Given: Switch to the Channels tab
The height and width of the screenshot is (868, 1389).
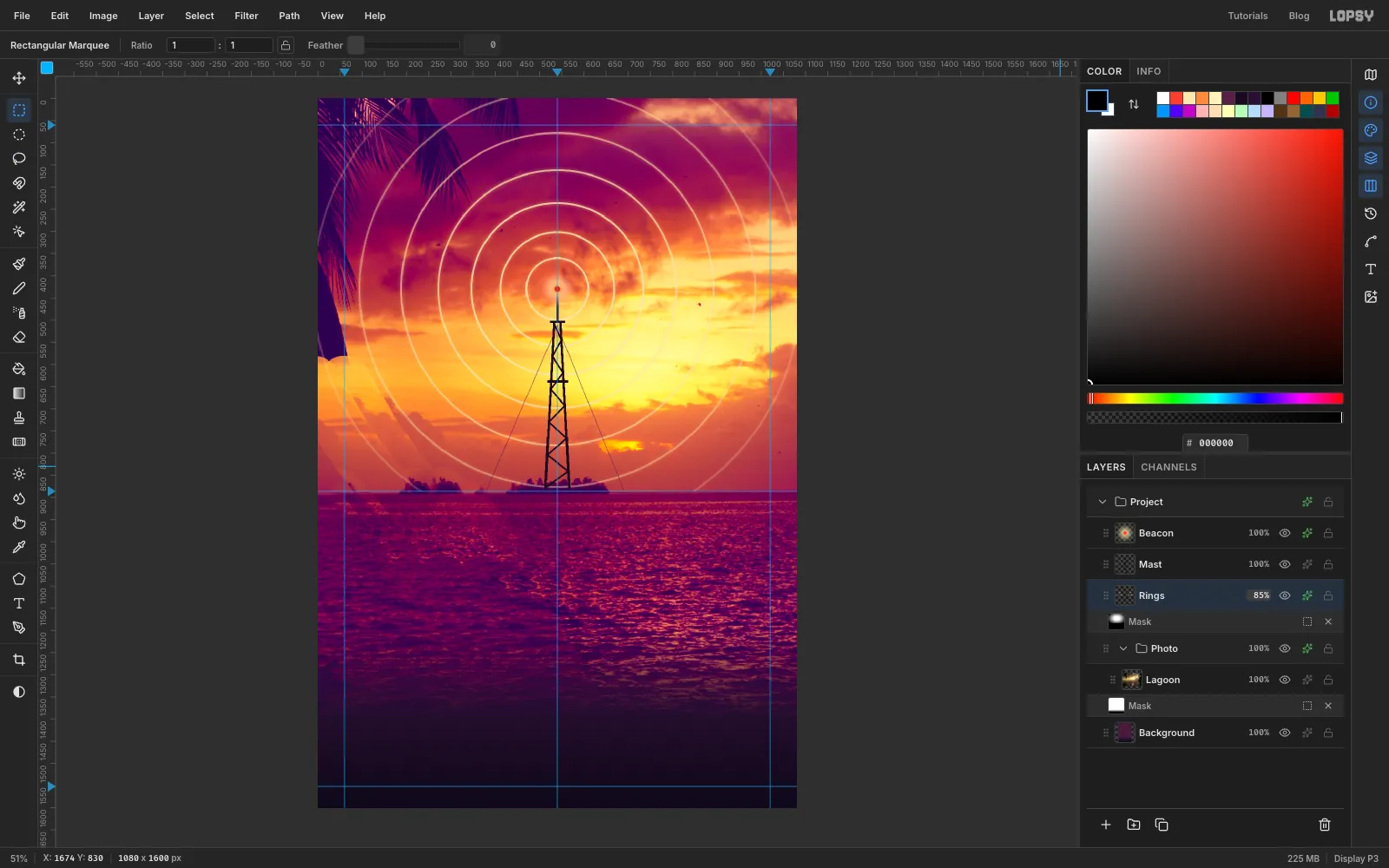Looking at the screenshot, I should (1168, 467).
